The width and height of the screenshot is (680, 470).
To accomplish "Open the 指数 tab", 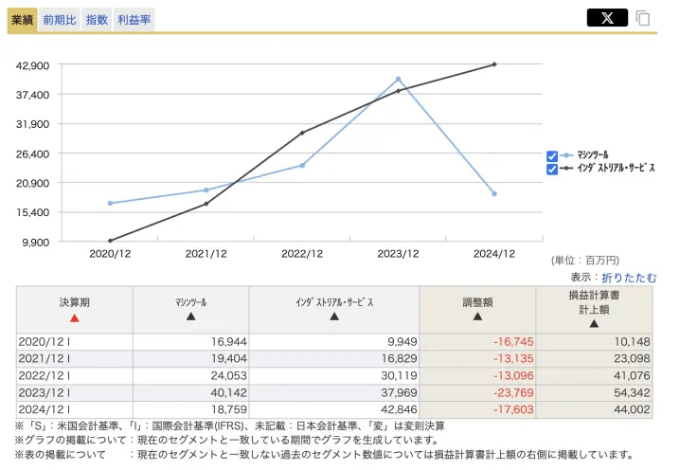I will (97, 19).
